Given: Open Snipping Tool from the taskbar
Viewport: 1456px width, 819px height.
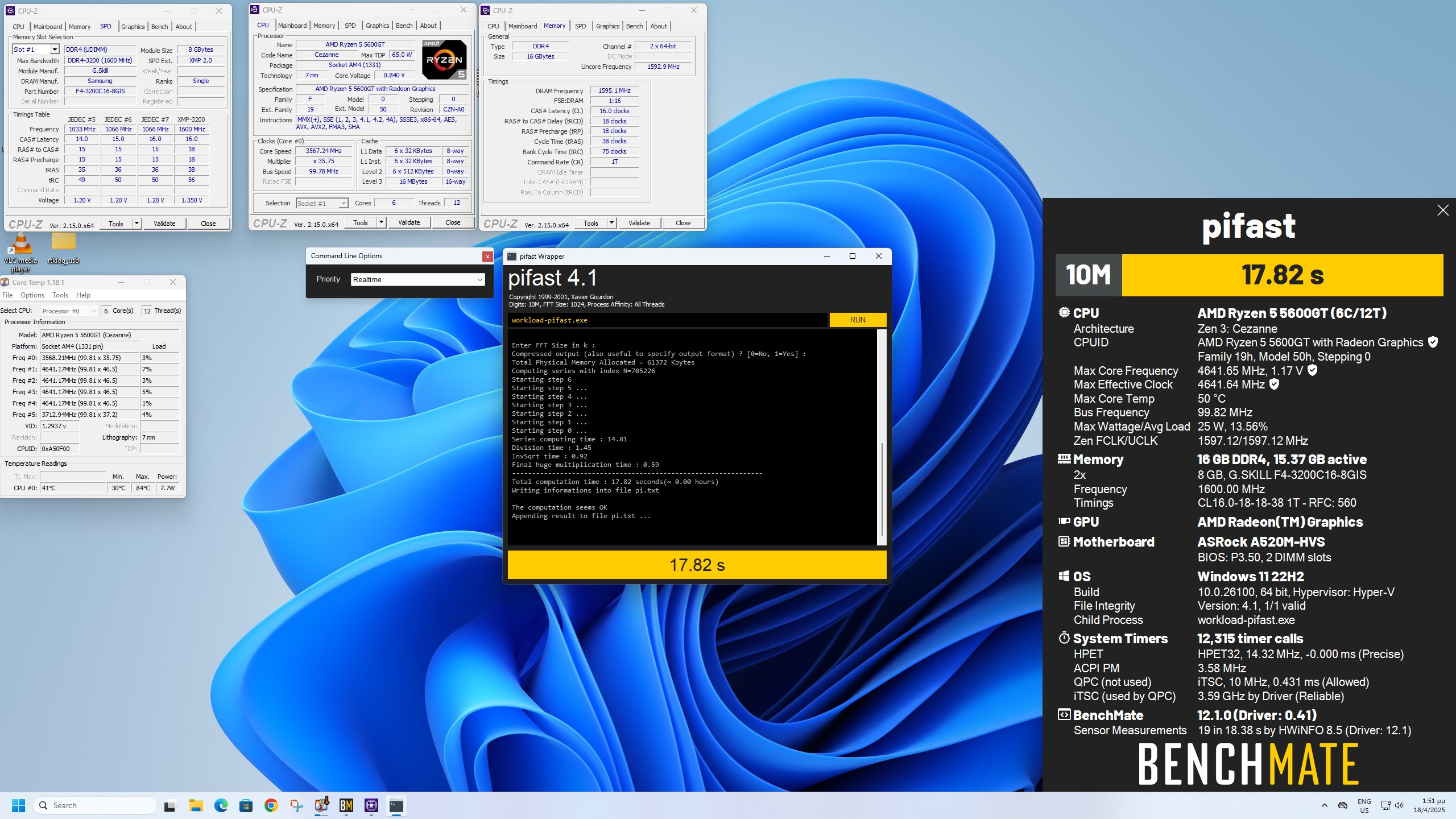Looking at the screenshot, I should (296, 805).
